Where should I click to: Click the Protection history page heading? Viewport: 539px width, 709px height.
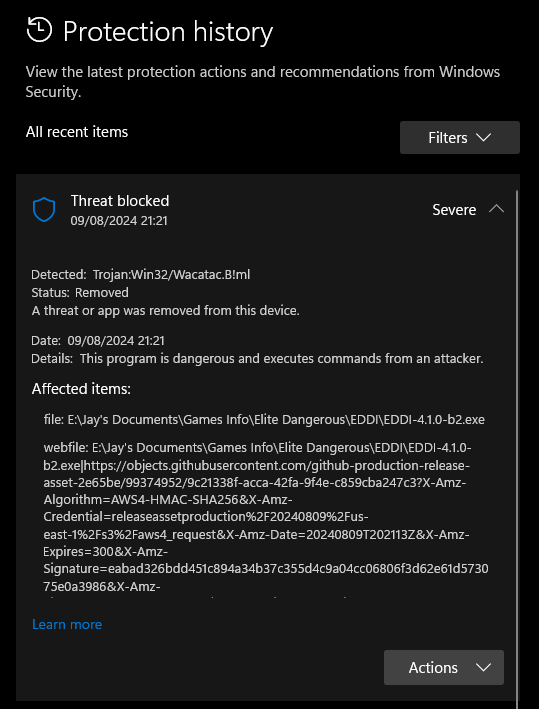[168, 32]
